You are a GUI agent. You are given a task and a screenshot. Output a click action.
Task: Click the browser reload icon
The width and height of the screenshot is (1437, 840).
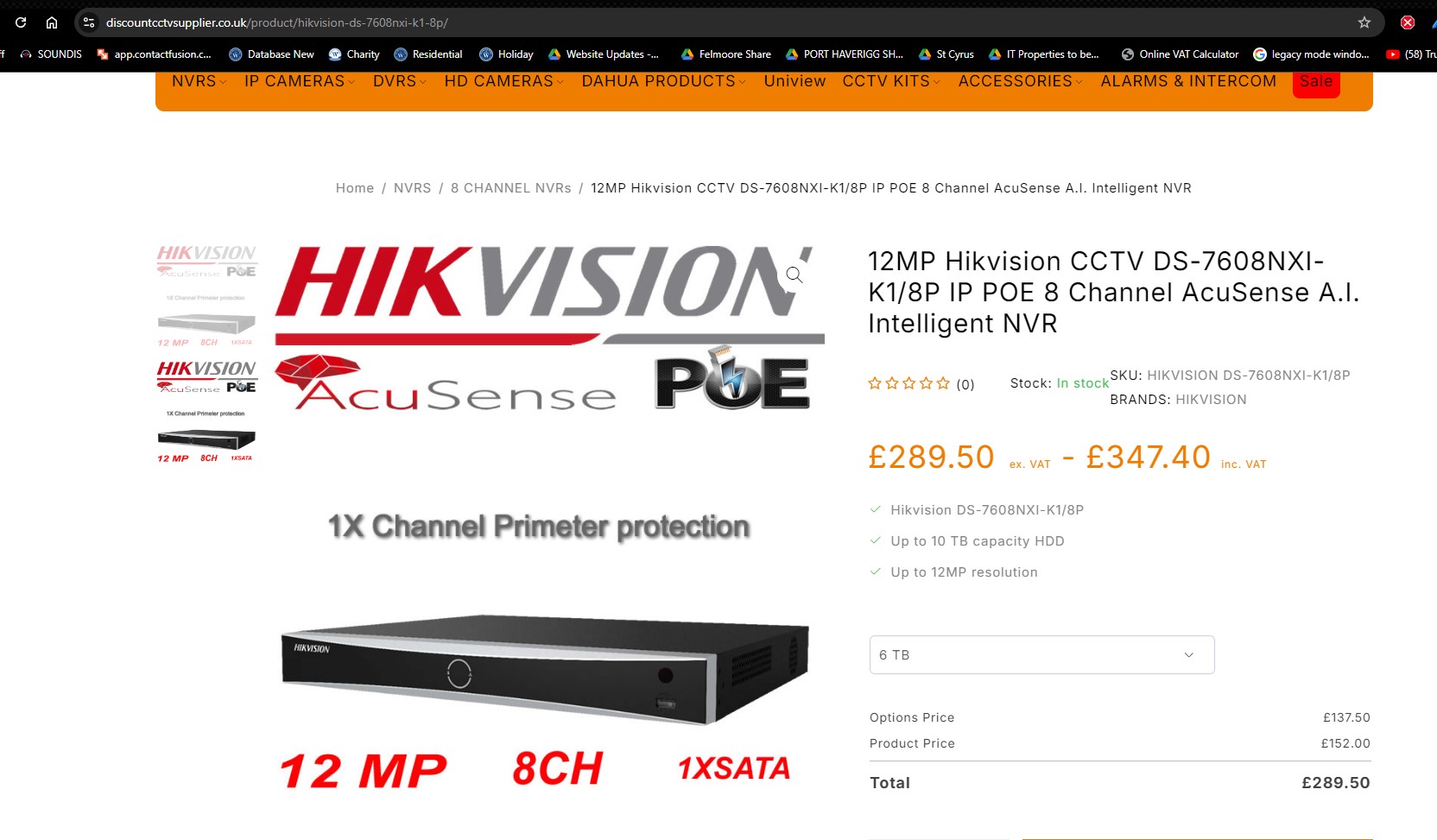point(21,22)
